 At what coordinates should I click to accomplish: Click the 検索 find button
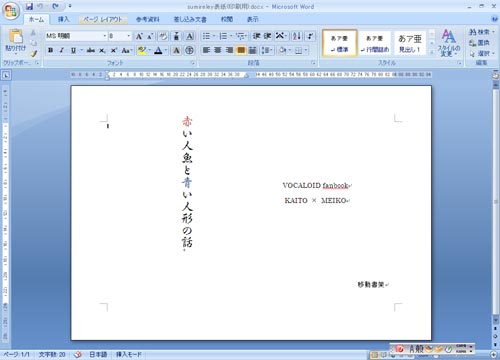tap(481, 32)
